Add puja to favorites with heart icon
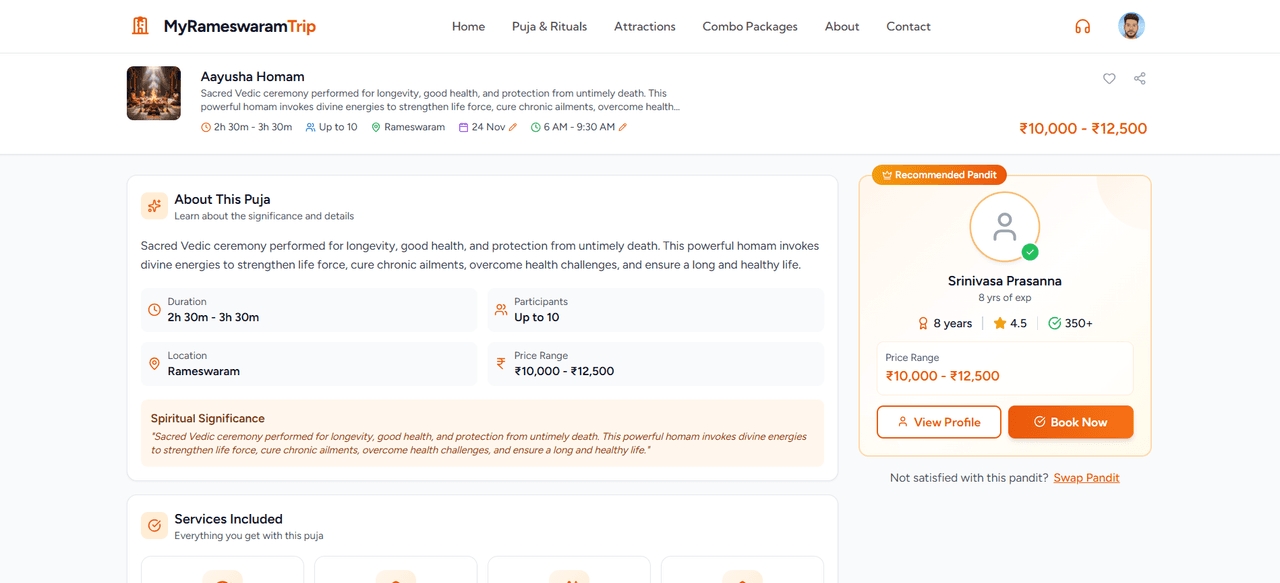 (1109, 78)
